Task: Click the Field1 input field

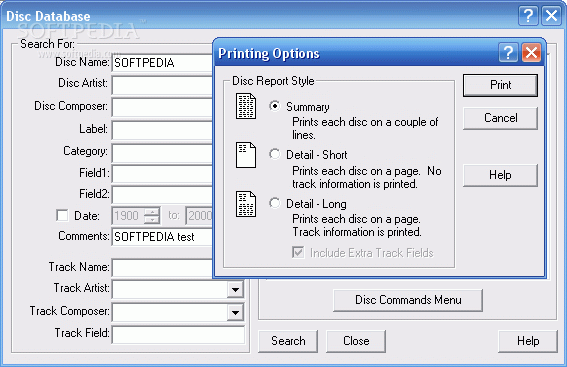Action: (x=162, y=174)
